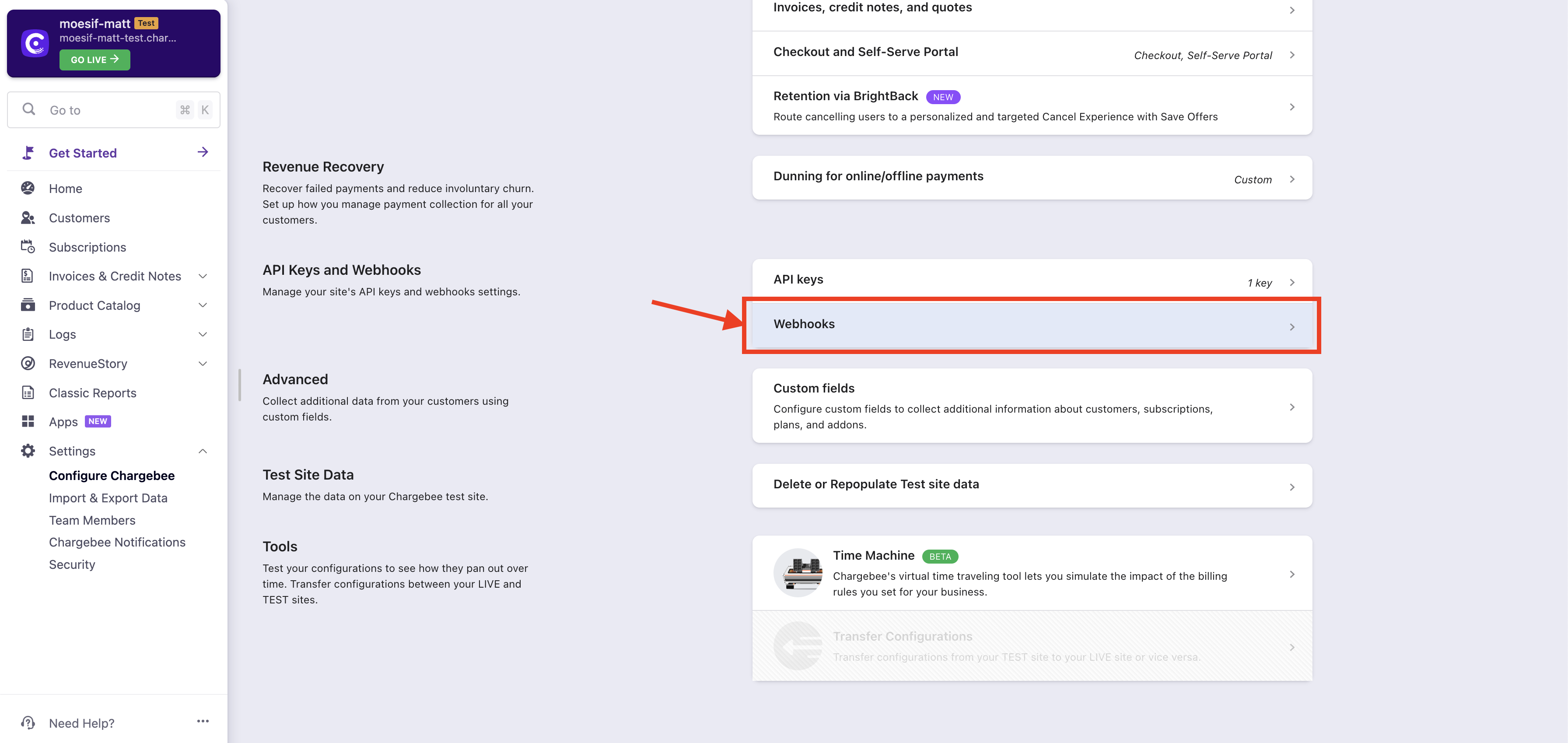Open Retention via BrightBack row chevron
1568x743 pixels.
(x=1291, y=107)
